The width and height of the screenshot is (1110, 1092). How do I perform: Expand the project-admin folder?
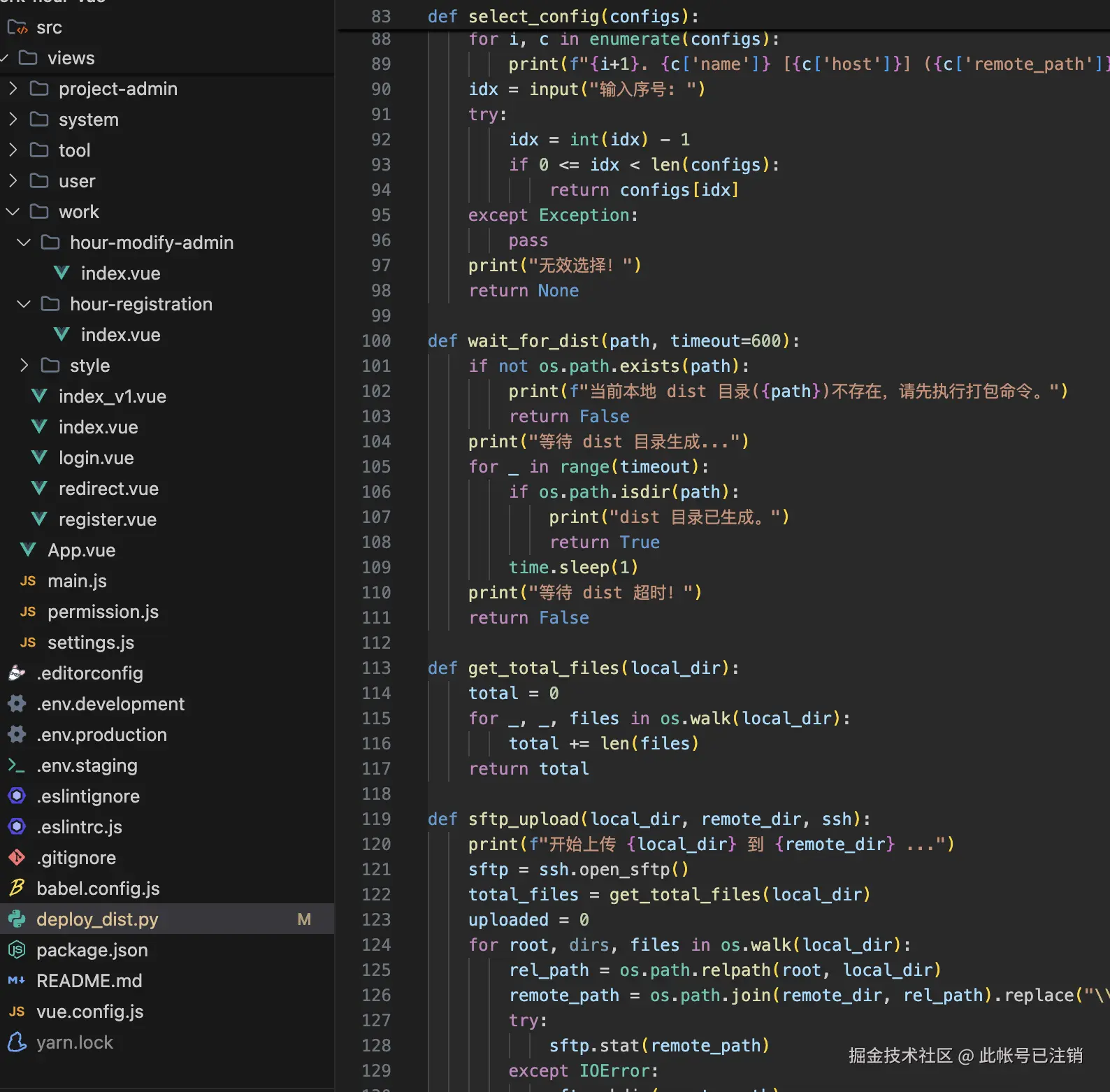(13, 89)
